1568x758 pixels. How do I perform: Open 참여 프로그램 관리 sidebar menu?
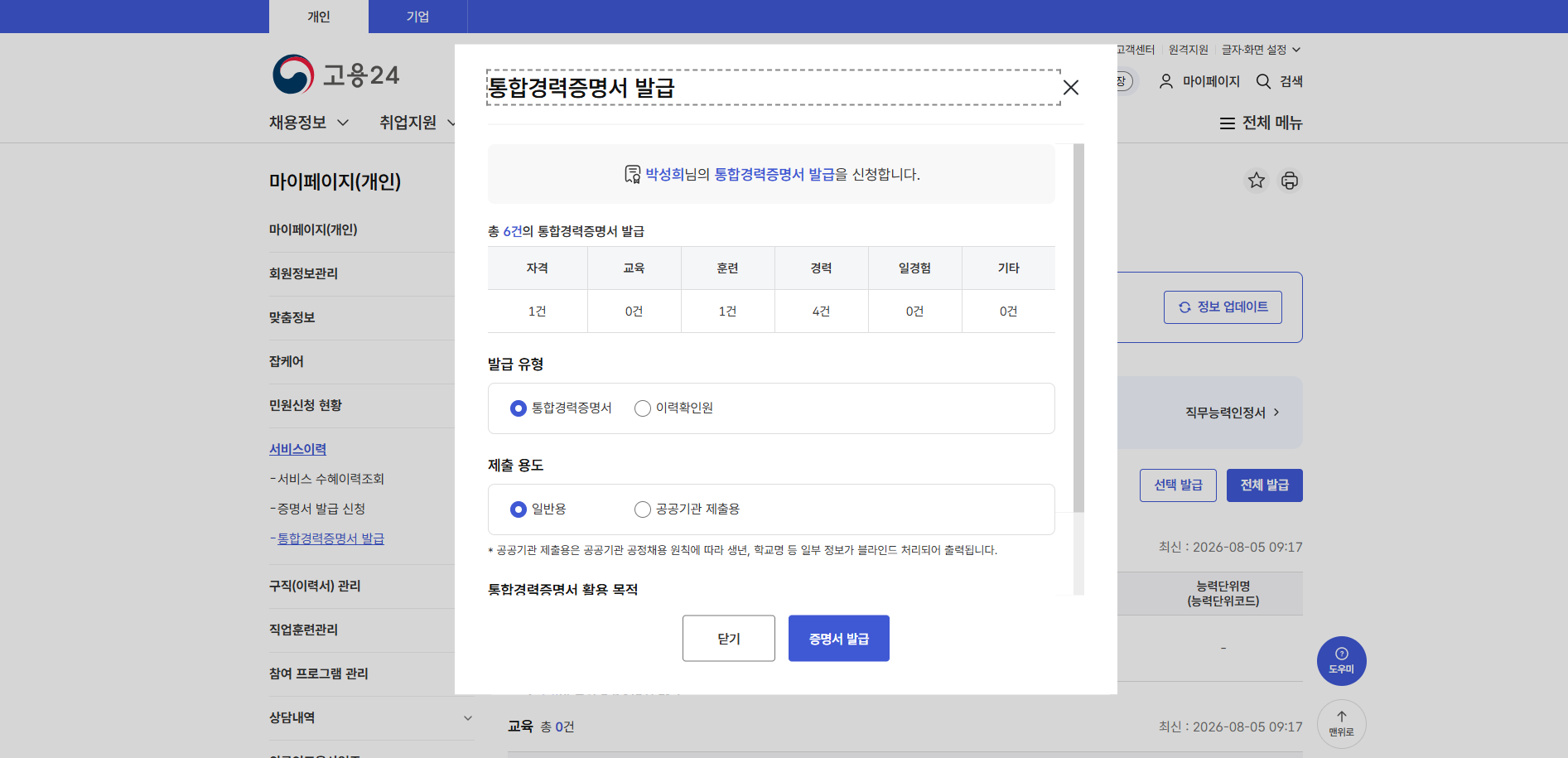click(319, 674)
